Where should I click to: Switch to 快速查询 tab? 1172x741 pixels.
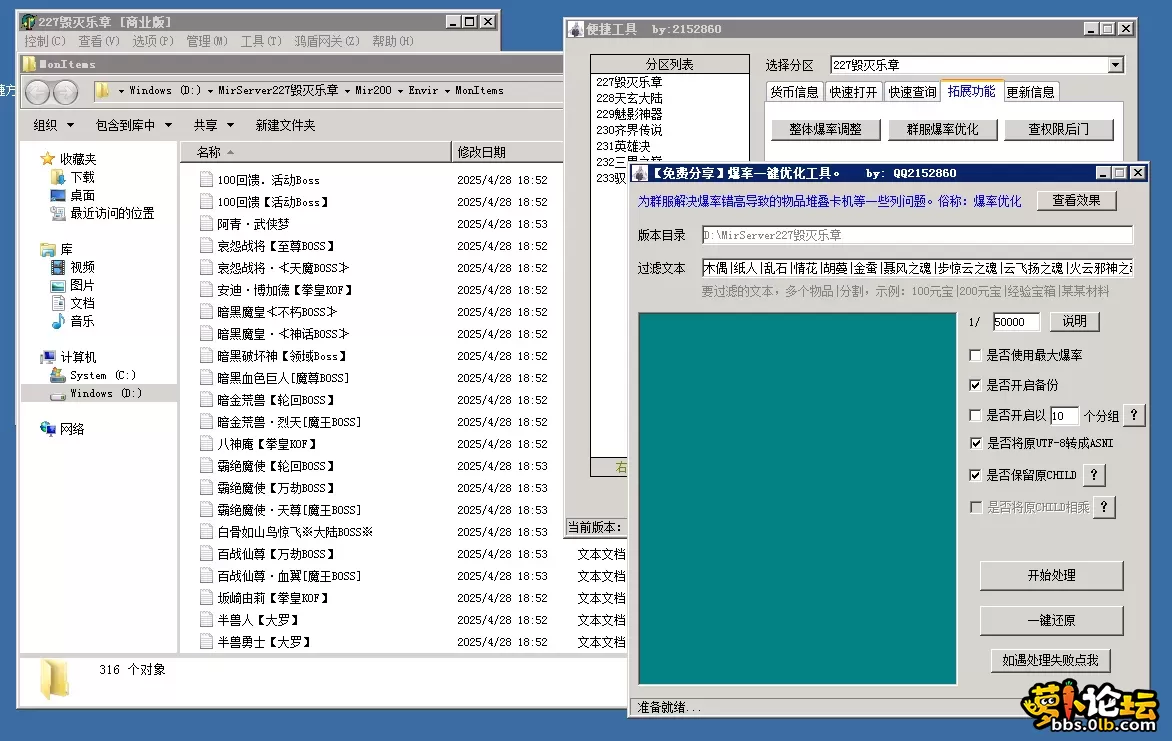[912, 92]
